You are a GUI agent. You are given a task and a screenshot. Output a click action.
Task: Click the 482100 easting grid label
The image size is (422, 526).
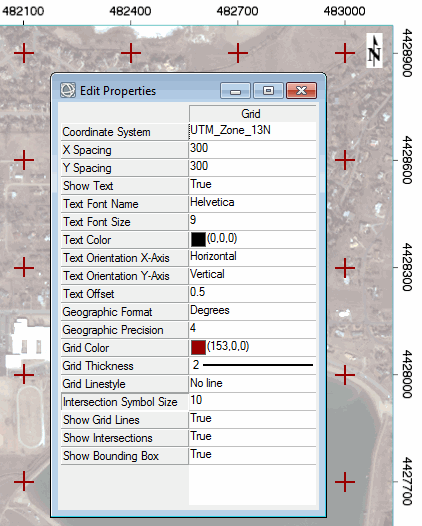click(23, 11)
